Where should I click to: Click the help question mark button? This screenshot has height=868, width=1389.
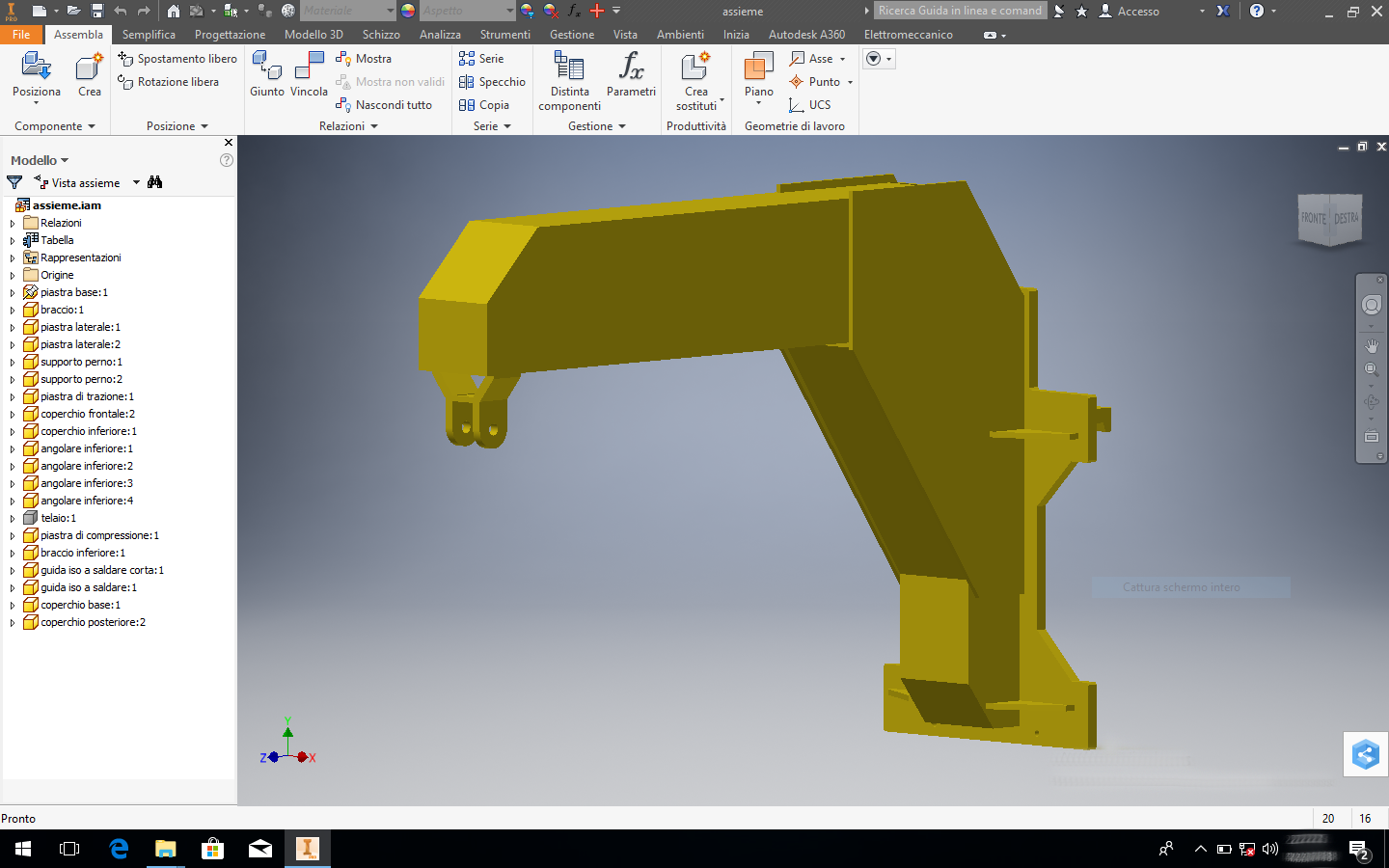tap(1257, 11)
